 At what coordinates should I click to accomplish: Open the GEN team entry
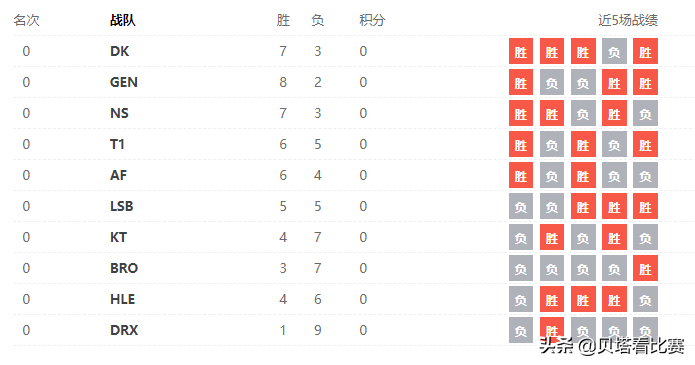124,82
